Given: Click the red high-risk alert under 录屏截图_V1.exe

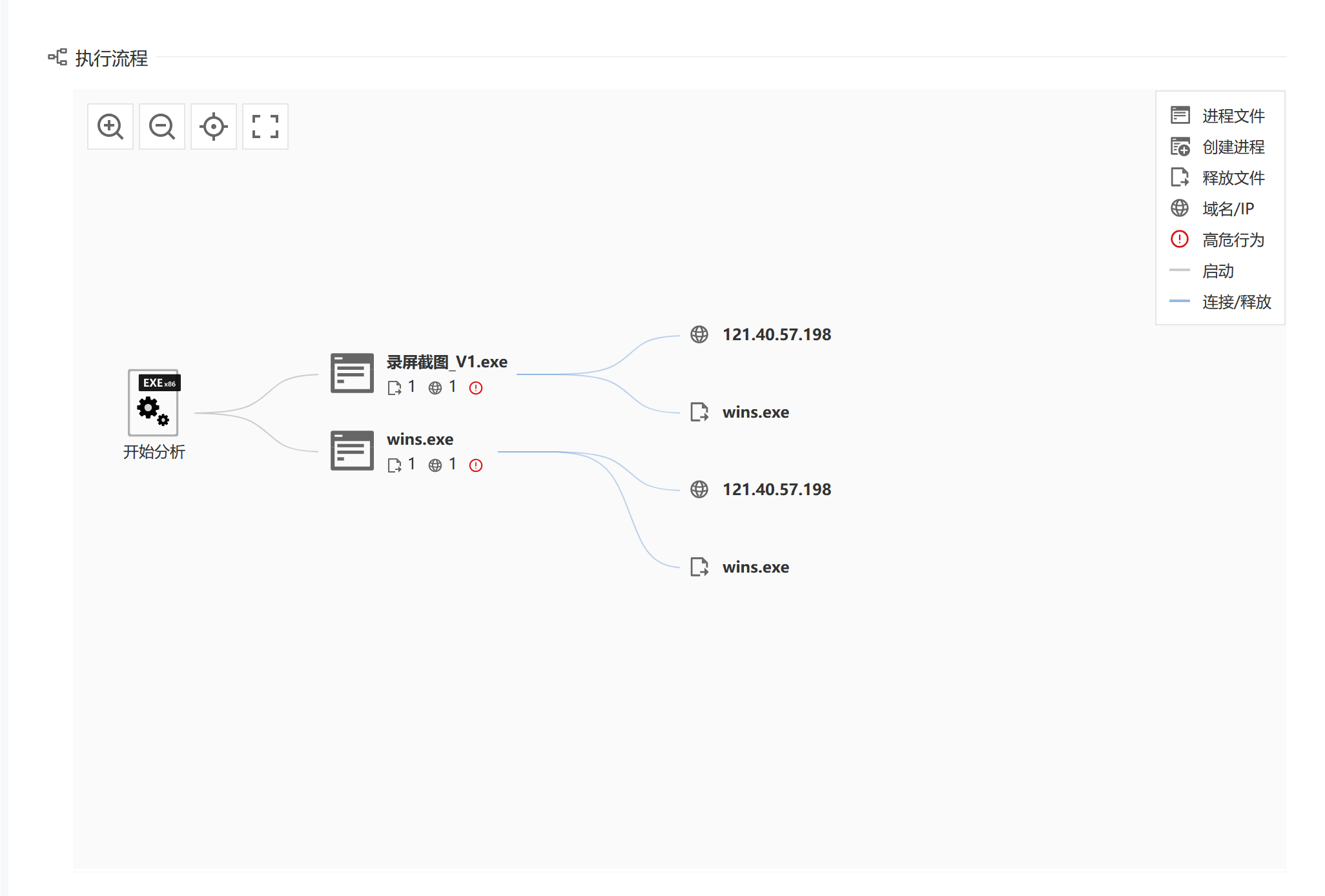Looking at the screenshot, I should click(476, 388).
